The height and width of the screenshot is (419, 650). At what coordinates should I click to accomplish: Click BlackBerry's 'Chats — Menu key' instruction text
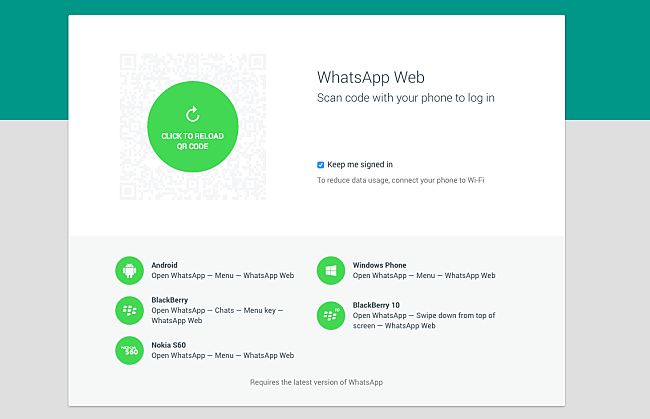click(217, 315)
